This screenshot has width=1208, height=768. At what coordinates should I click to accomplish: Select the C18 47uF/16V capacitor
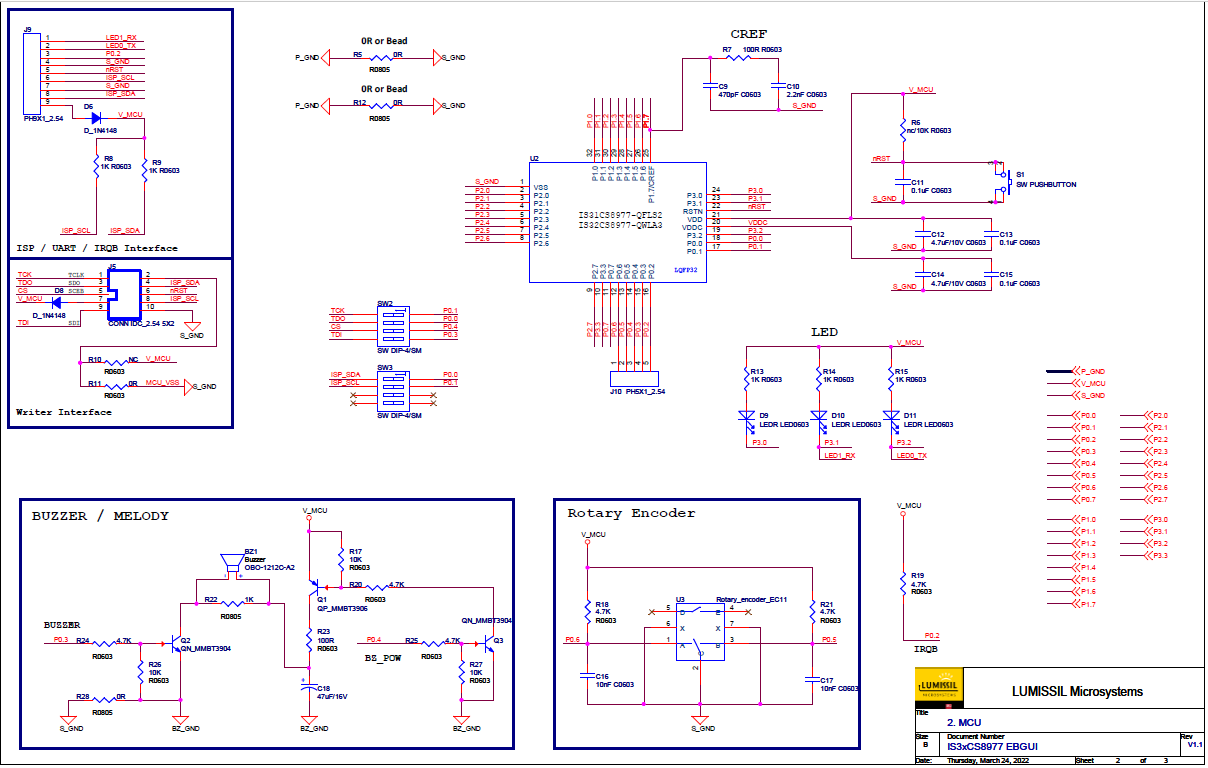[x=306, y=688]
